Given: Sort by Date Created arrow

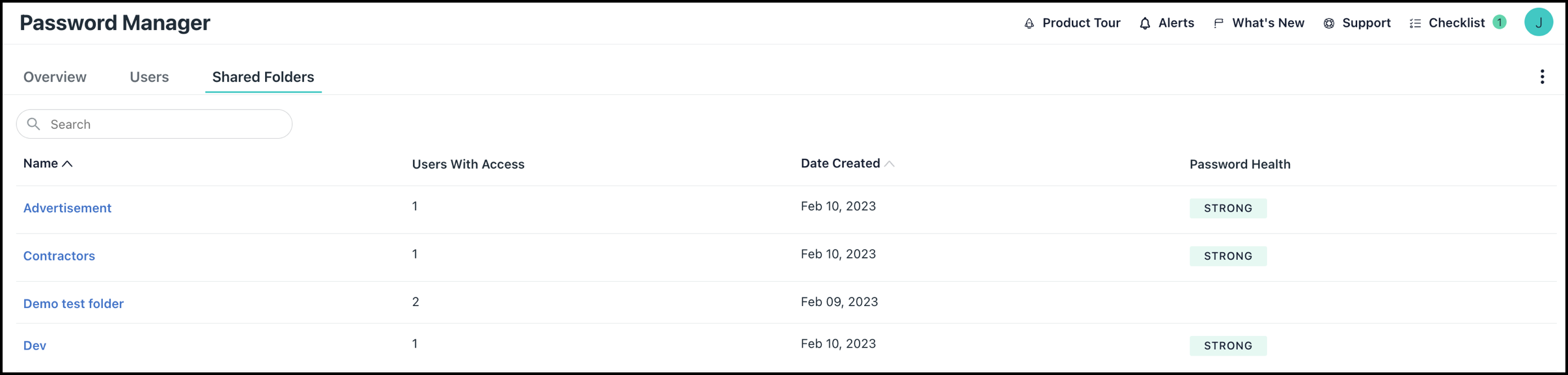Looking at the screenshot, I should (889, 164).
